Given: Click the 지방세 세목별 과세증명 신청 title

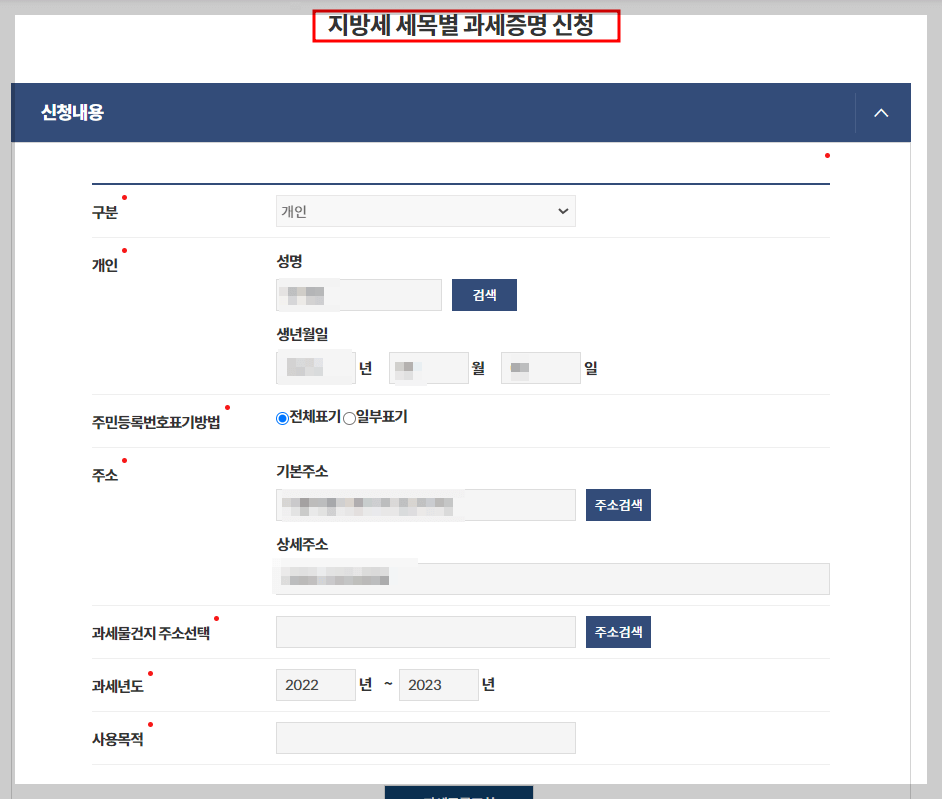Looking at the screenshot, I should (466, 25).
